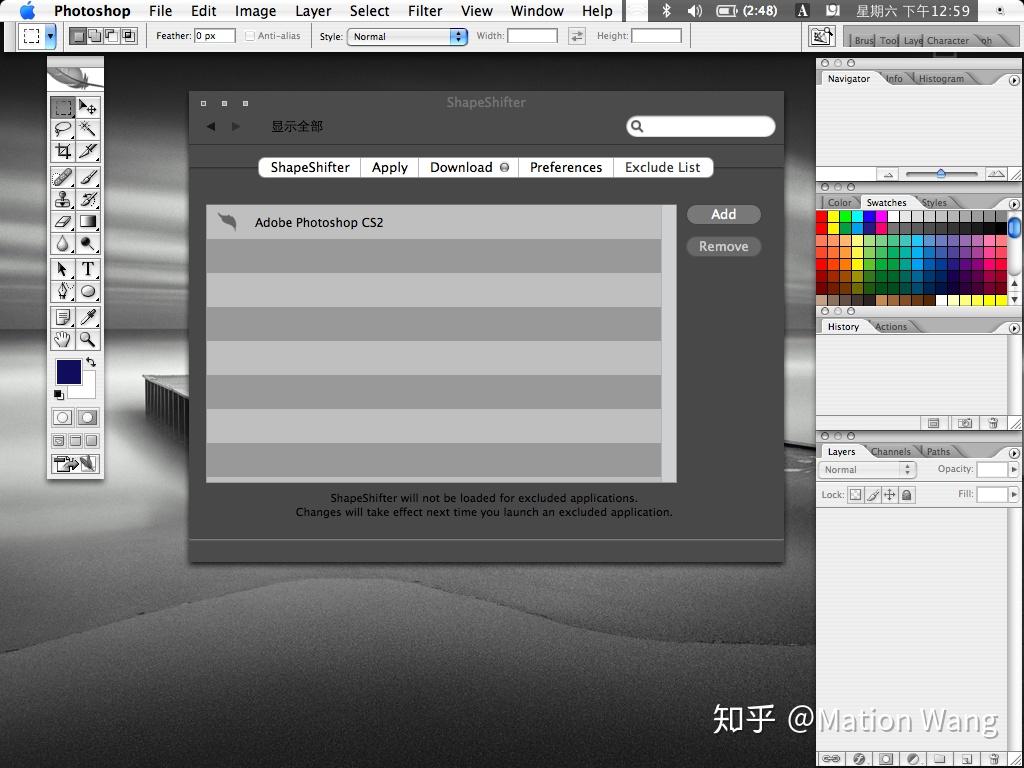This screenshot has width=1024, height=768.
Task: Select the Slice tool
Action: tap(88, 151)
